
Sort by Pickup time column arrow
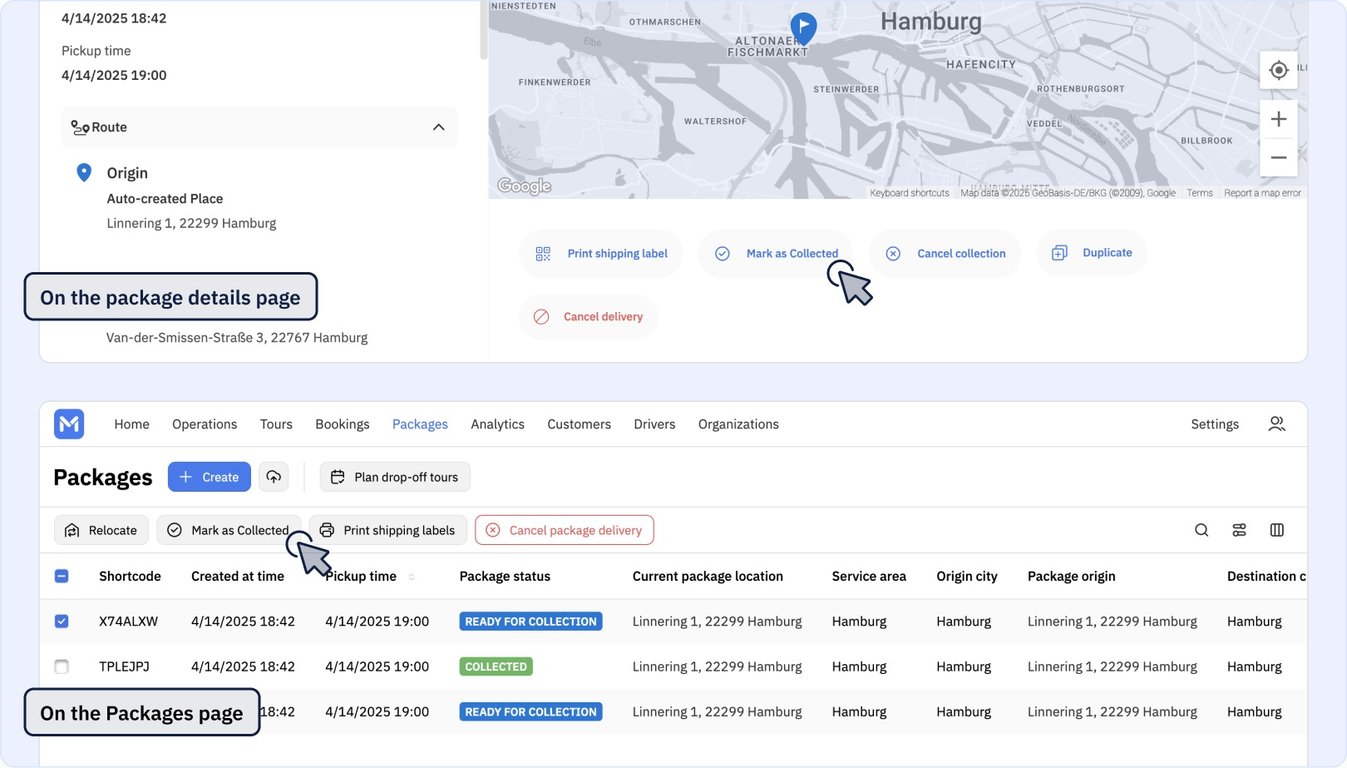(411, 577)
